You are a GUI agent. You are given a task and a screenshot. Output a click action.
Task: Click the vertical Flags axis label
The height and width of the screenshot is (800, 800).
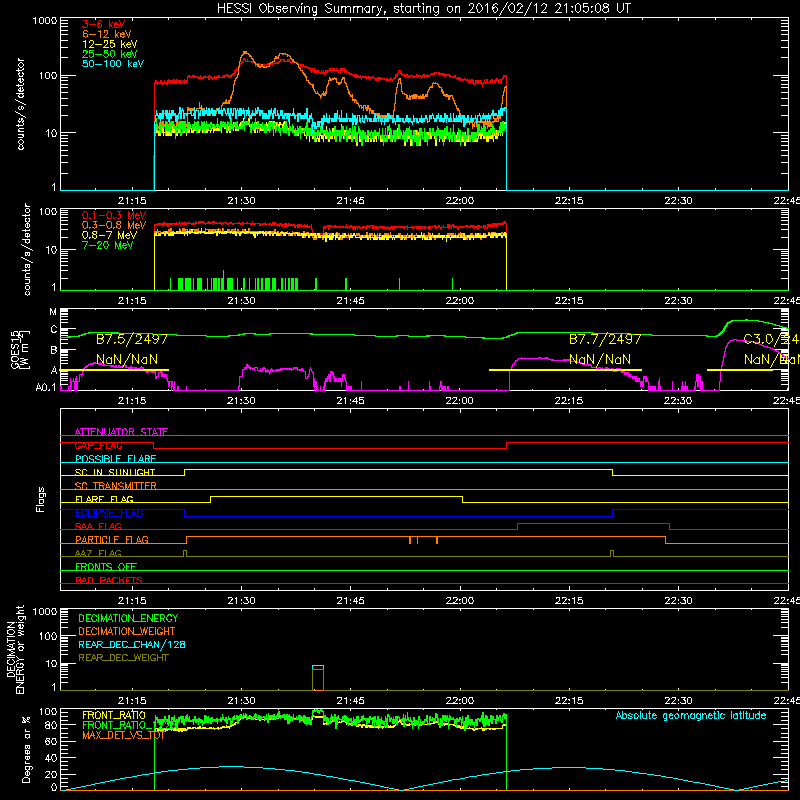pos(41,499)
